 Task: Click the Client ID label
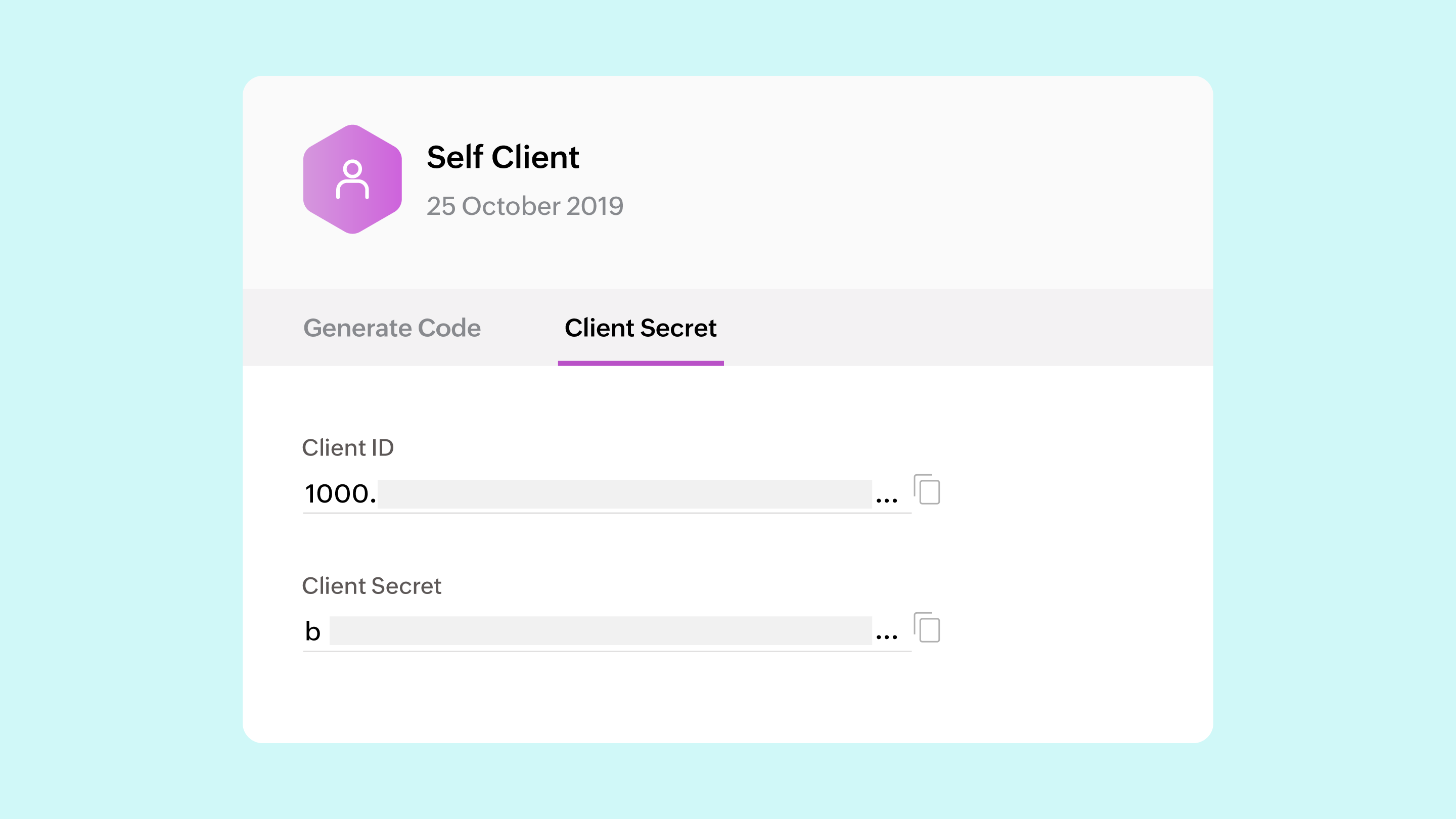[x=348, y=447]
